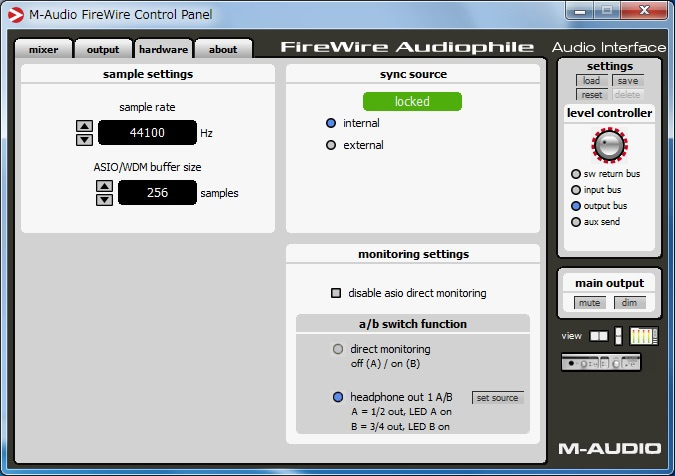Increase ASIO/WDM buffer size up arrow
Viewport: 675px width, 476px height.
[x=104, y=186]
